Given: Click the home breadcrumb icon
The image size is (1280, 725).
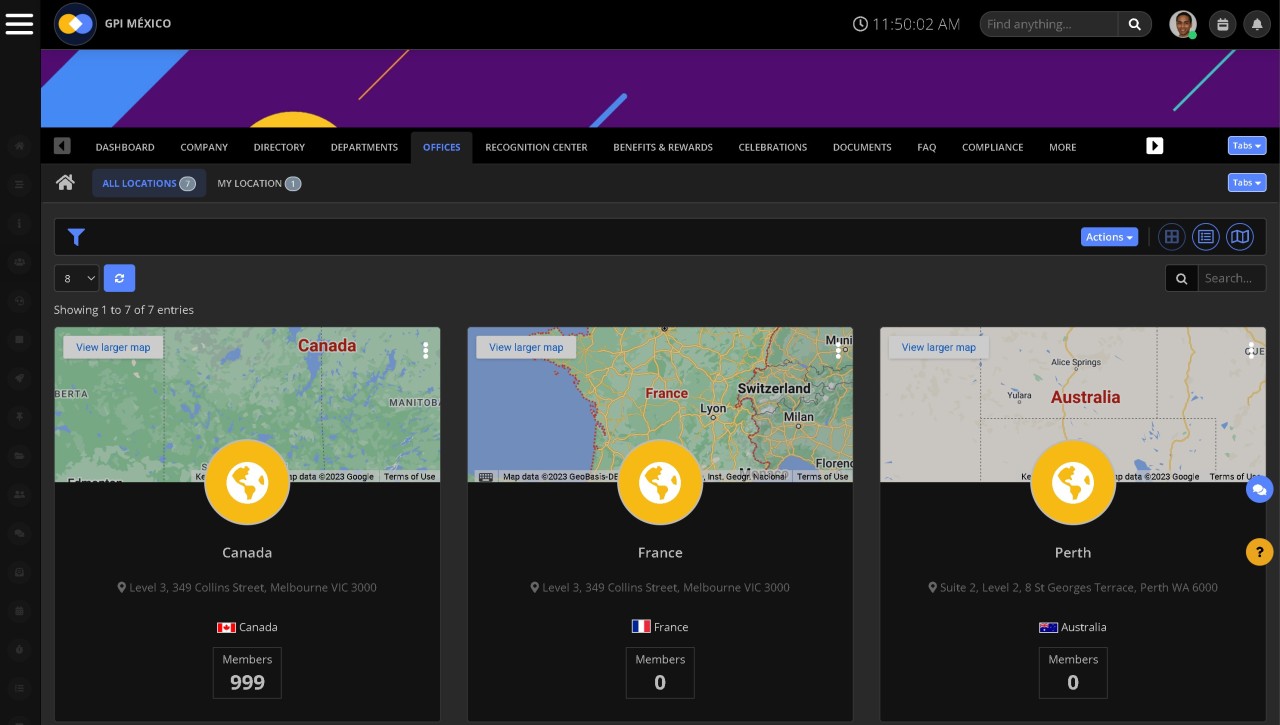Looking at the screenshot, I should tap(65, 183).
